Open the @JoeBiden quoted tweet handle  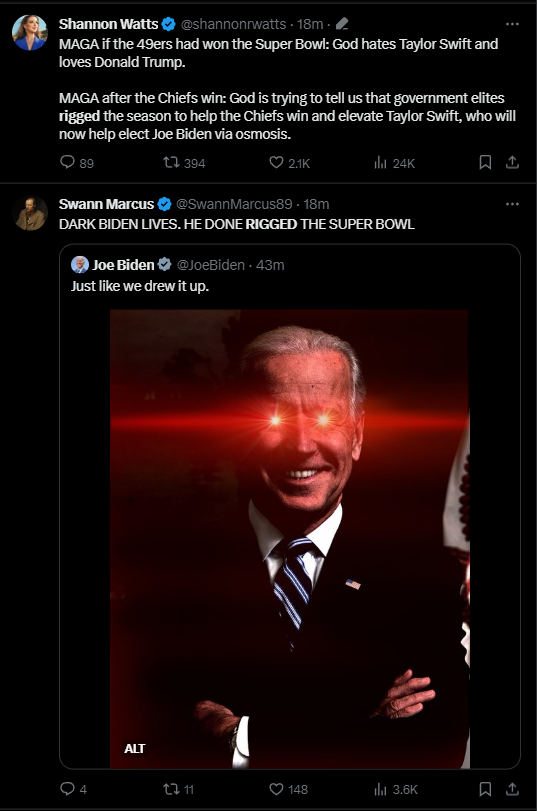[211, 265]
